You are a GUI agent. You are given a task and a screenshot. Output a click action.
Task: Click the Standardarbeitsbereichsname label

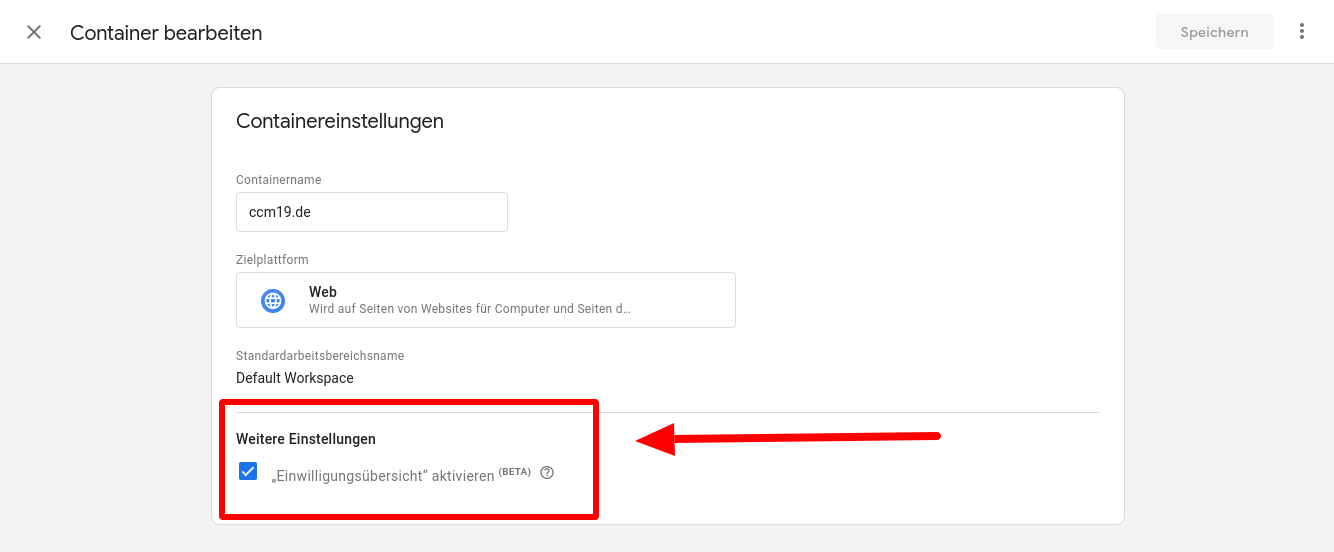319,356
